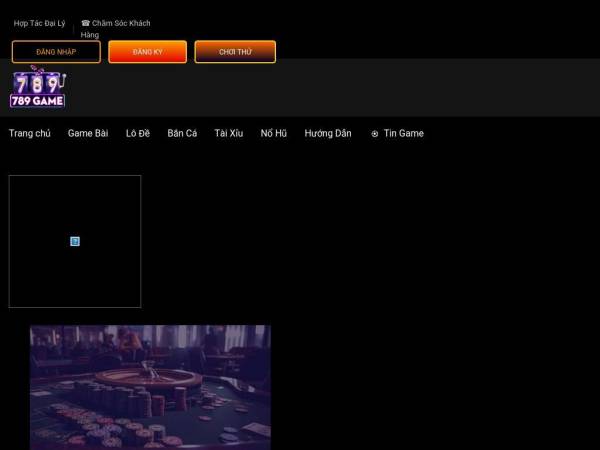Click the telephone icon beside Chăm Sóc Khách Hàng
The height and width of the screenshot is (450, 600).
(x=86, y=23)
